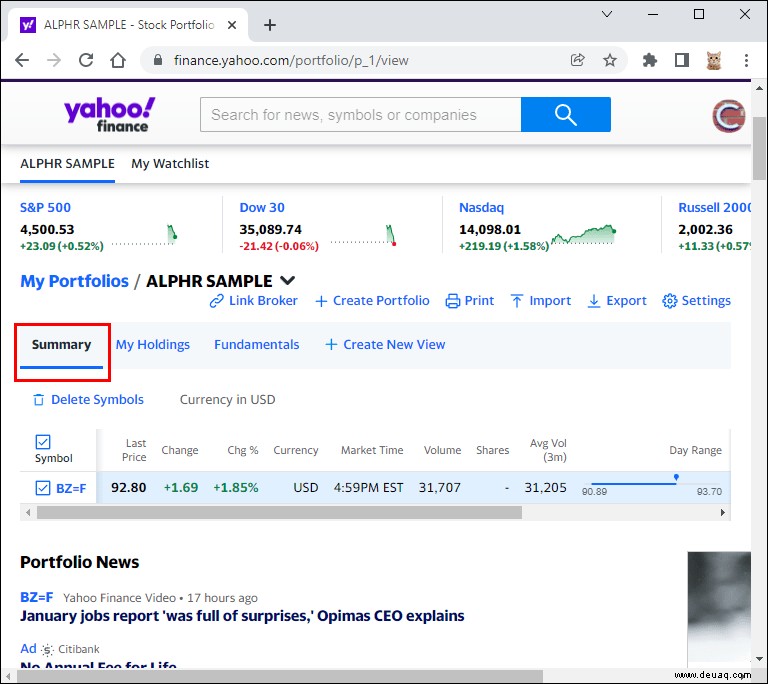The image size is (768, 684).
Task: Toggle the select-all checkbox above Symbol
Action: 43,441
